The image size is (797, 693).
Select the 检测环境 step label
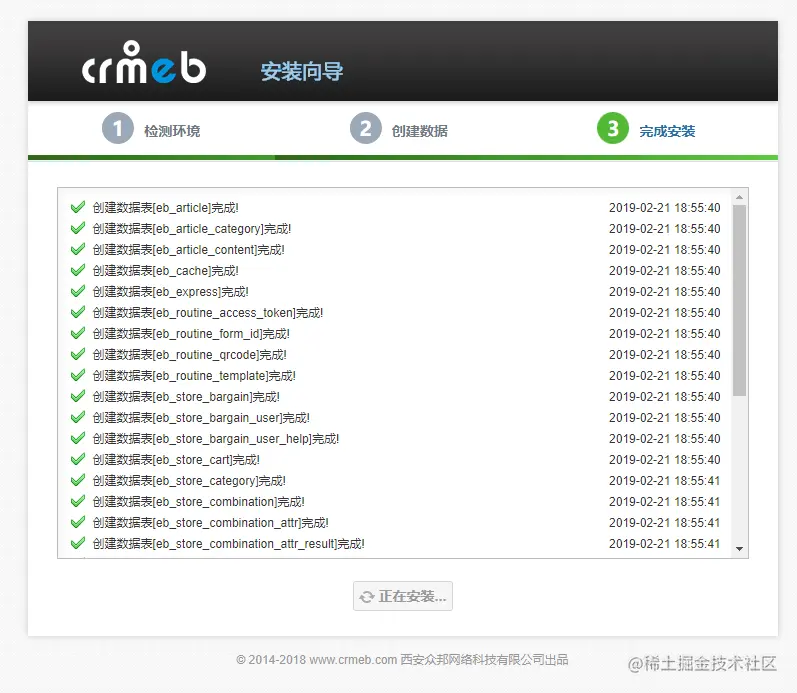click(172, 131)
